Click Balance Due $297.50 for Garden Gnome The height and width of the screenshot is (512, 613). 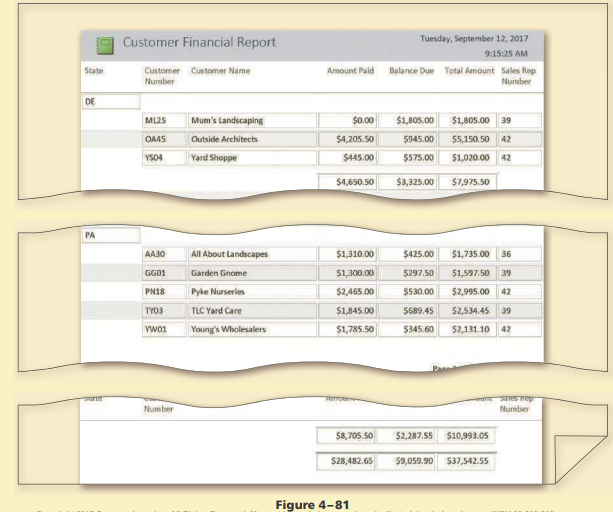point(407,273)
